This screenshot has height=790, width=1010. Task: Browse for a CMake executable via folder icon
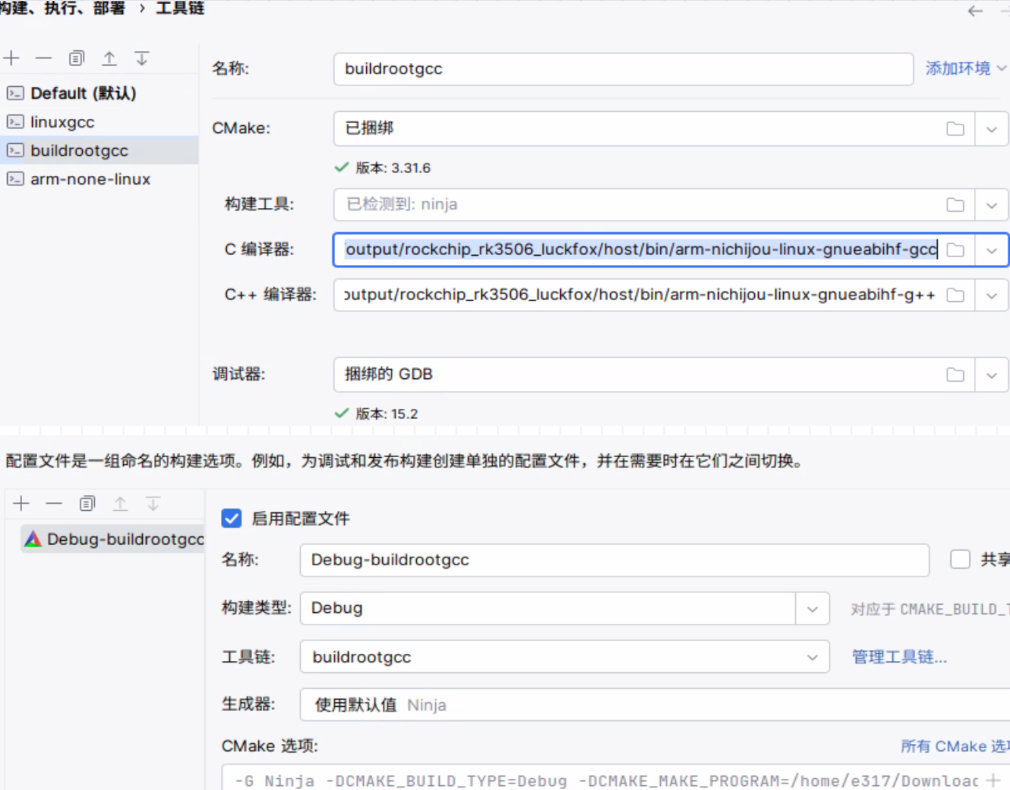pos(954,128)
